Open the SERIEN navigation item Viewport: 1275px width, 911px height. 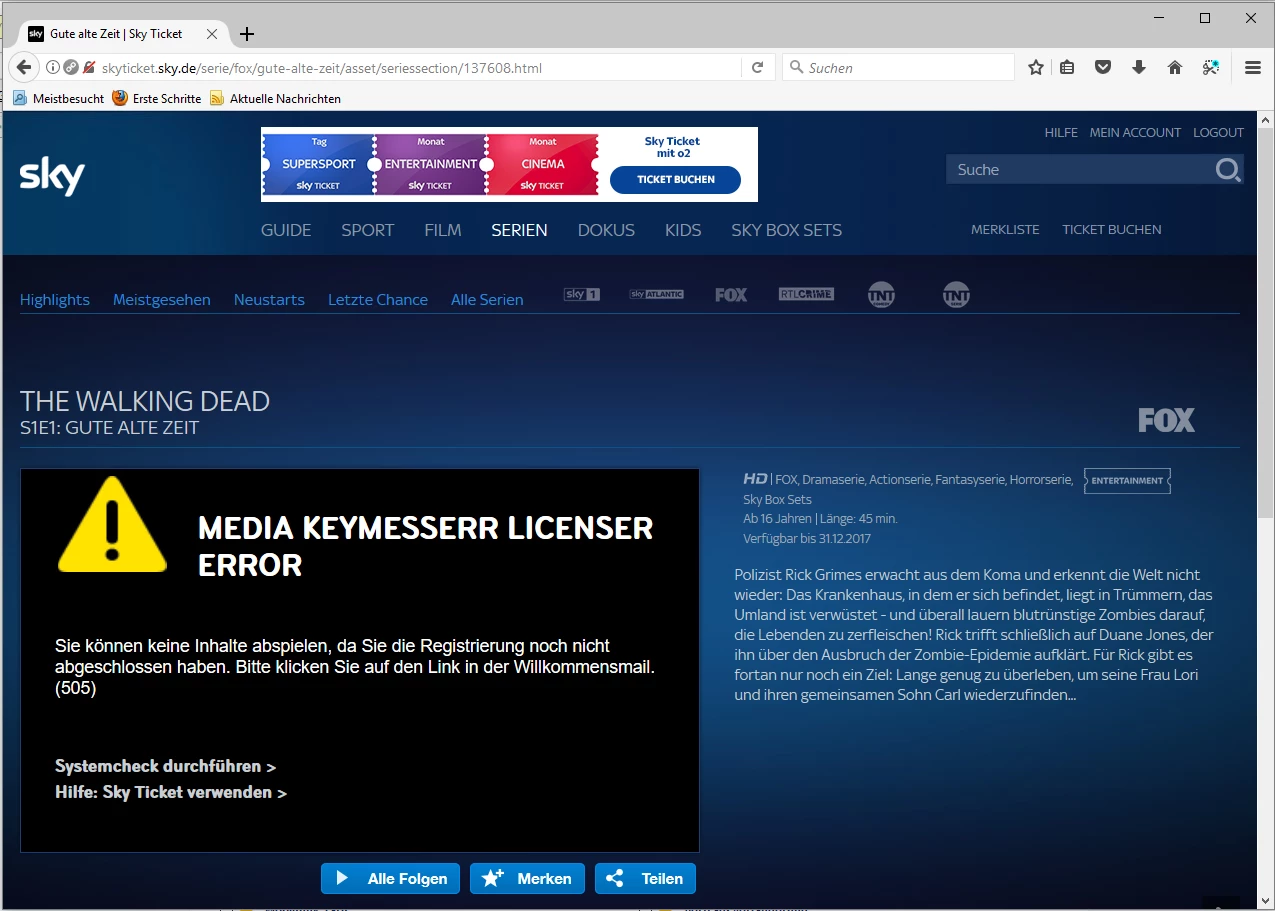519,230
